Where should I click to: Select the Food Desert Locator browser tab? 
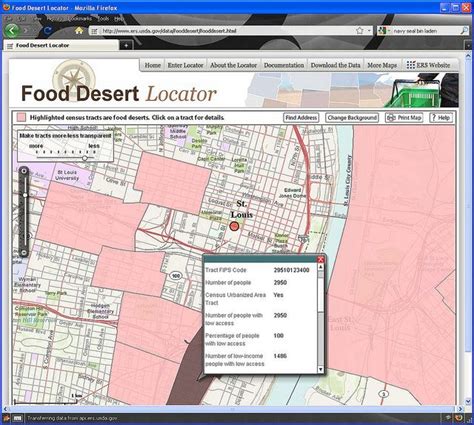click(61, 45)
